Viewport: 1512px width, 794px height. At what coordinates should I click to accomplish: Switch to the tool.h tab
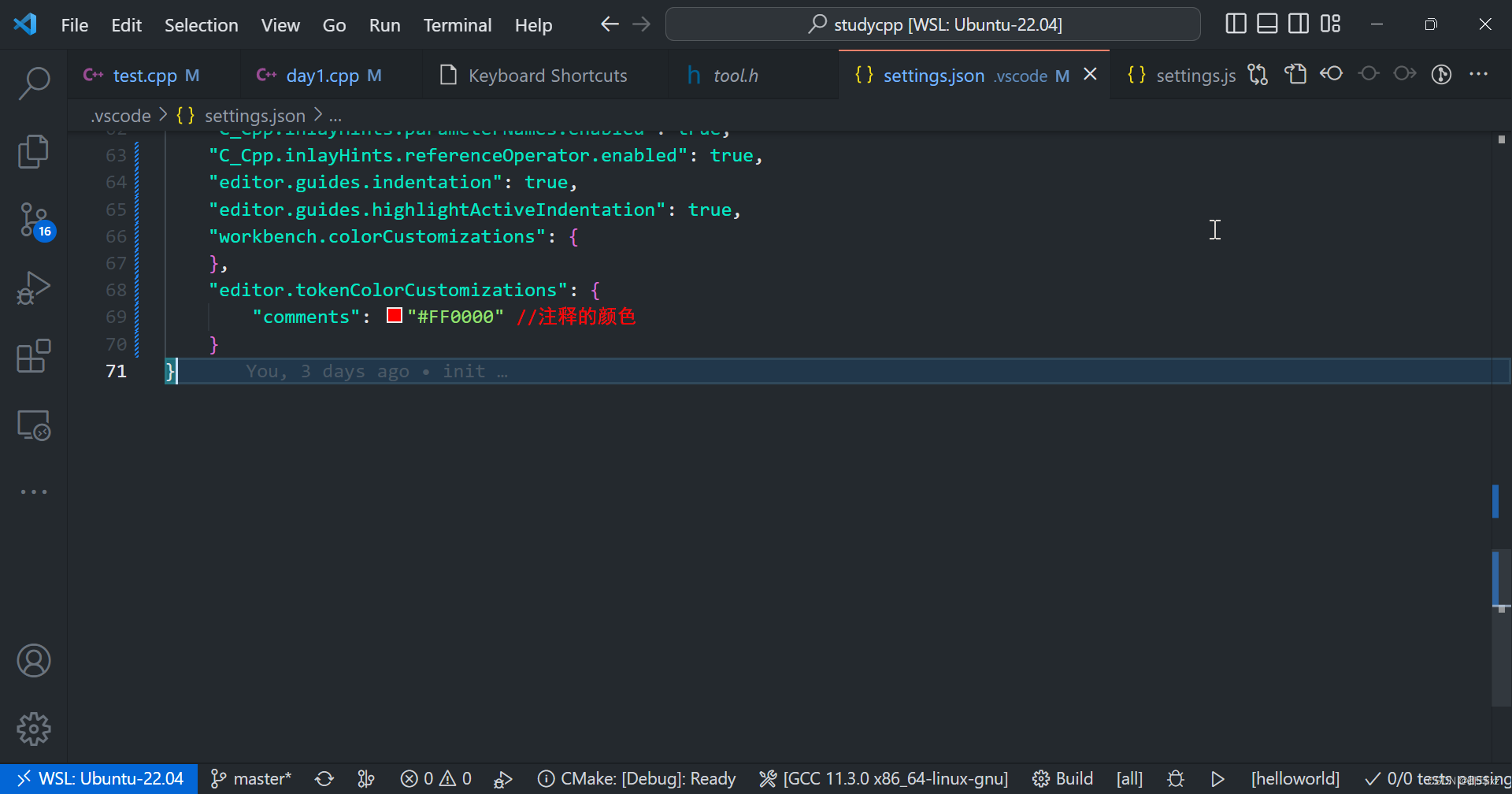pyautogui.click(x=754, y=76)
